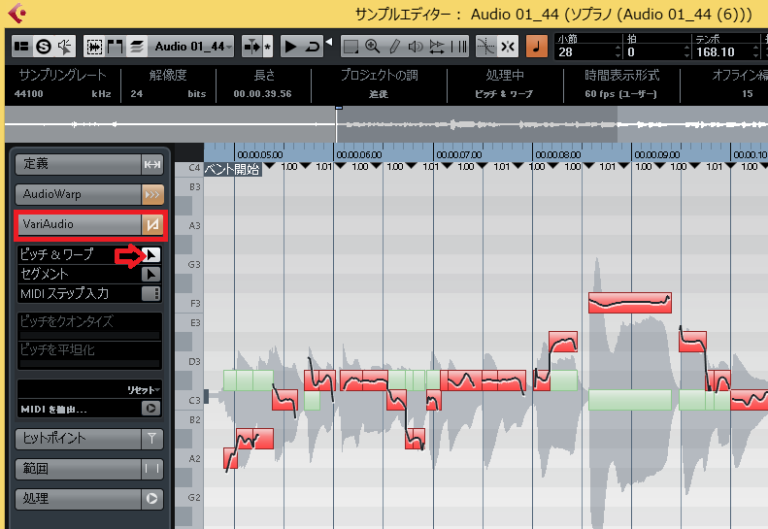
Task: Open the ヒットポイント tab
Action: click(x=78, y=439)
